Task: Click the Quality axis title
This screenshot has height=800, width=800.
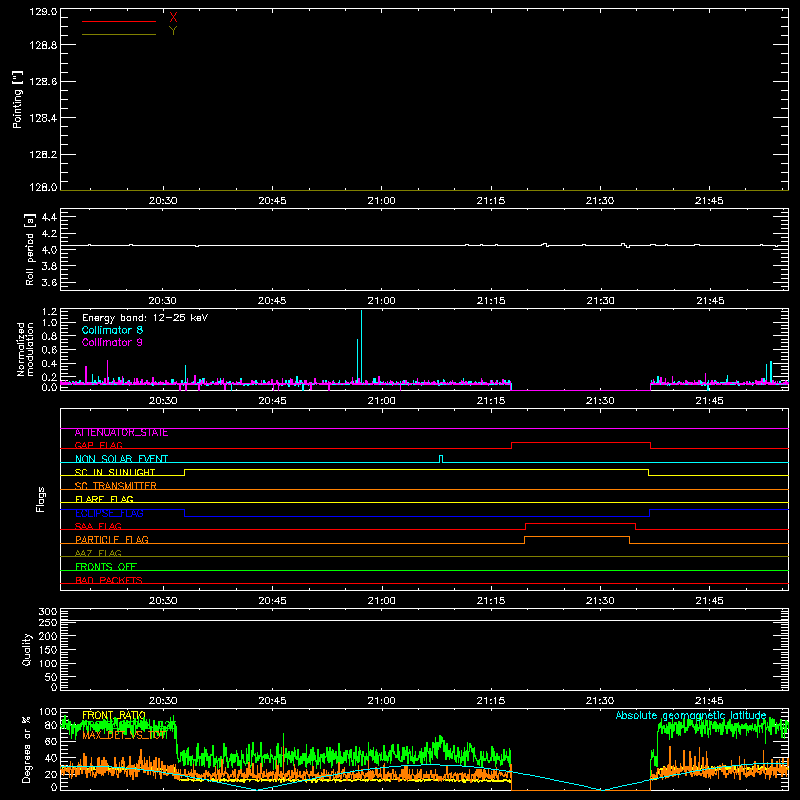Action: tap(27, 649)
